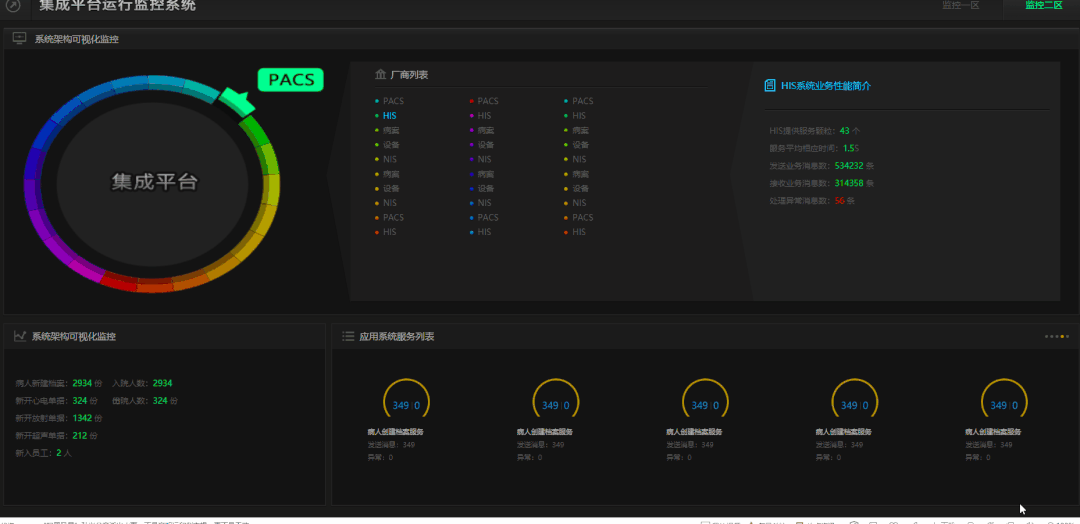This screenshot has width=1080, height=524.
Task: Click the leftmost 349|0 circular service gauge
Action: (x=406, y=404)
